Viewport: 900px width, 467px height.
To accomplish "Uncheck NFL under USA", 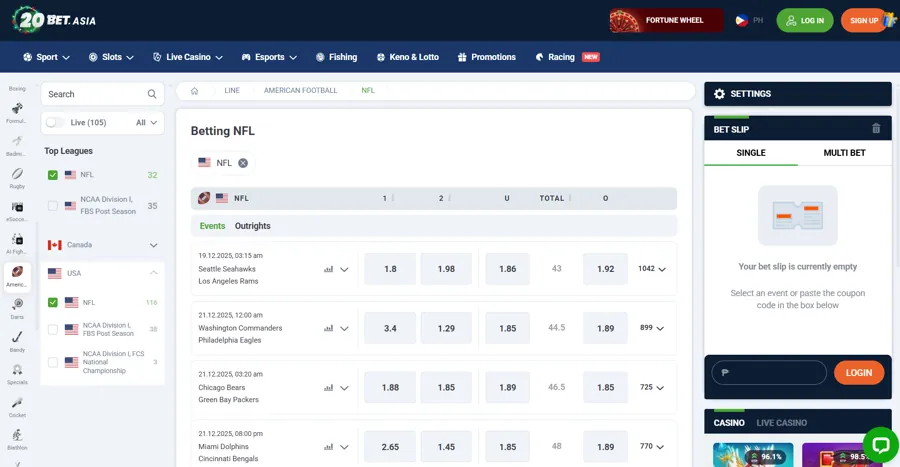I will [53, 302].
